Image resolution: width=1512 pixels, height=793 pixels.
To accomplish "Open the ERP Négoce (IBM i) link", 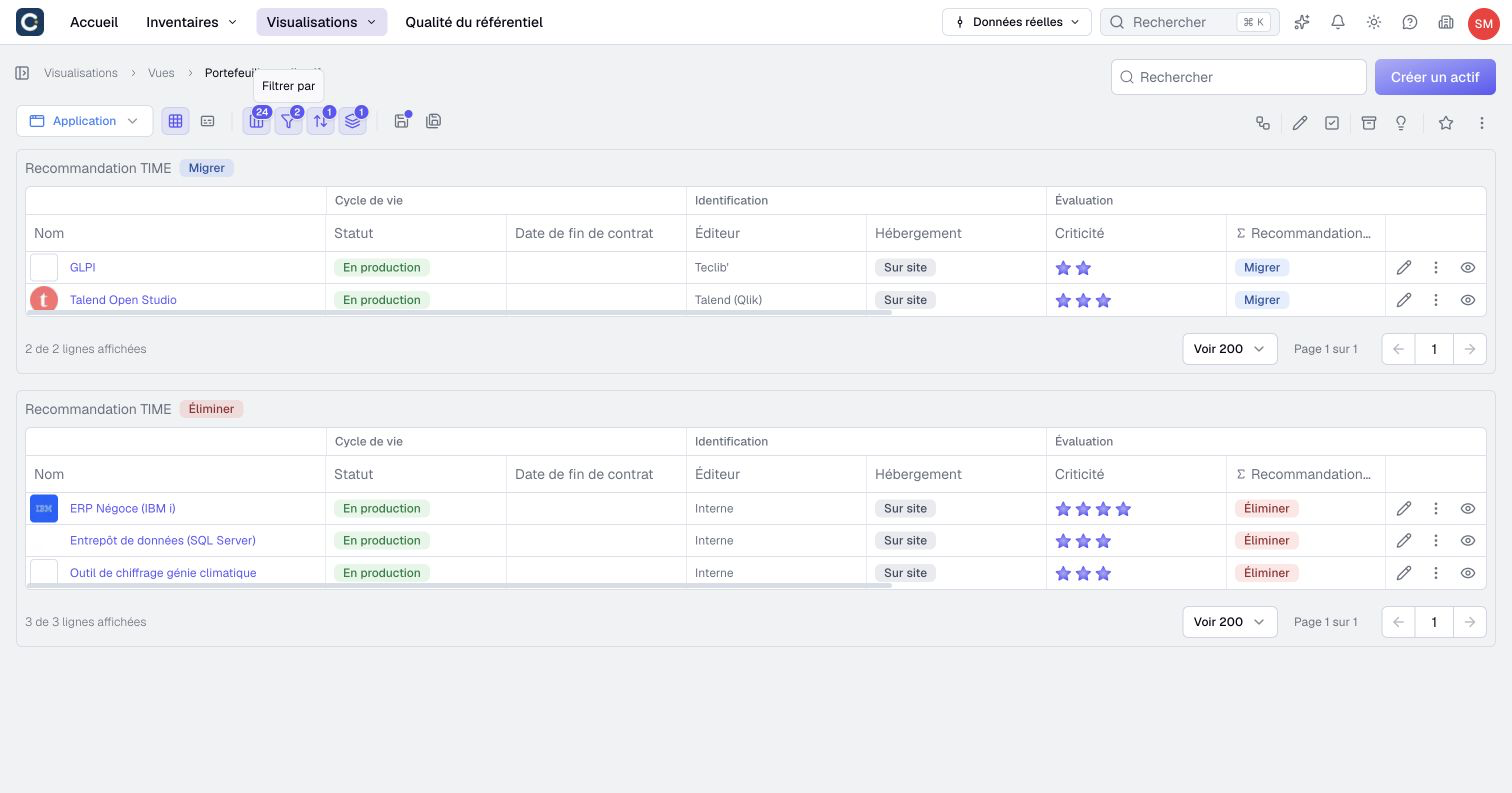I will (123, 509).
